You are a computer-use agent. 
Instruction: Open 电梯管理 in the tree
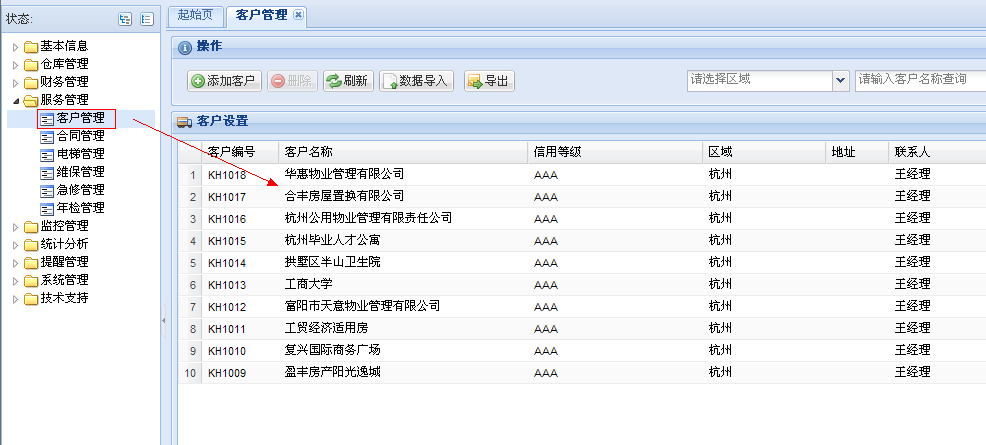(x=80, y=154)
